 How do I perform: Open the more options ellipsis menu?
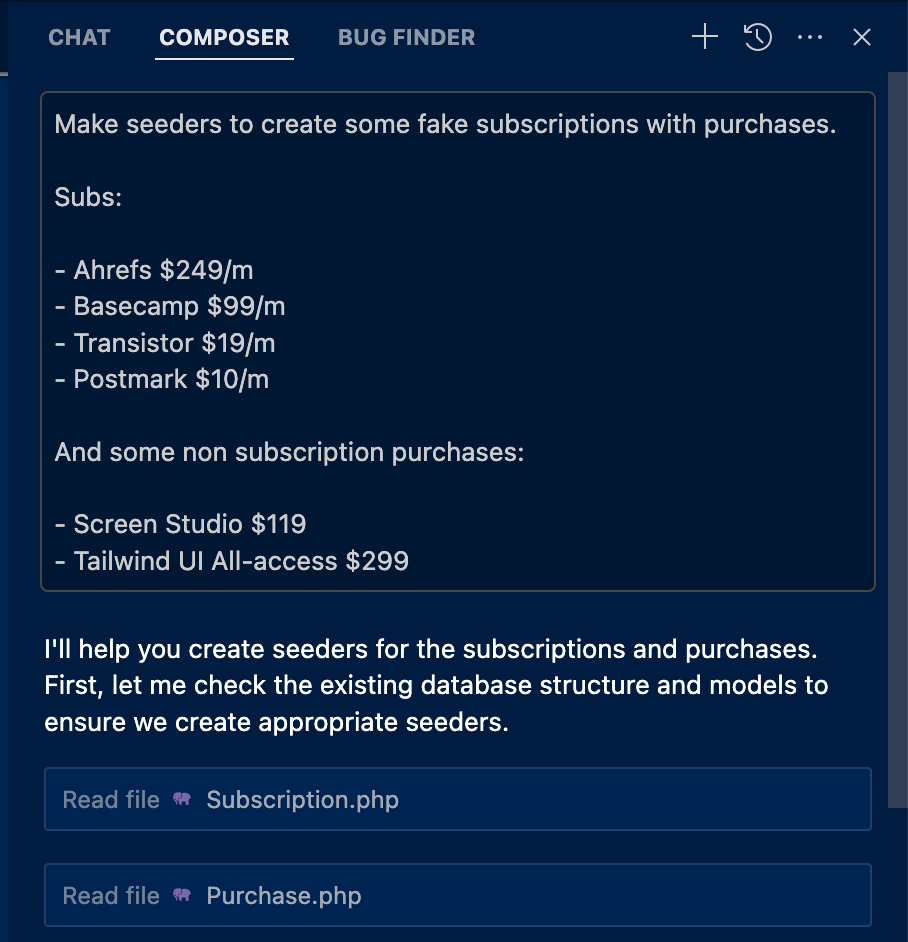pos(809,38)
